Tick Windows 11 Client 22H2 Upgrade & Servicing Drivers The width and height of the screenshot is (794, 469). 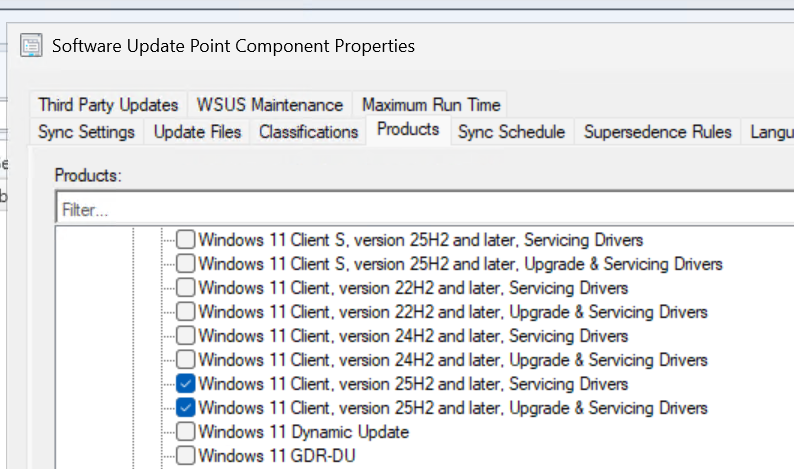(186, 312)
